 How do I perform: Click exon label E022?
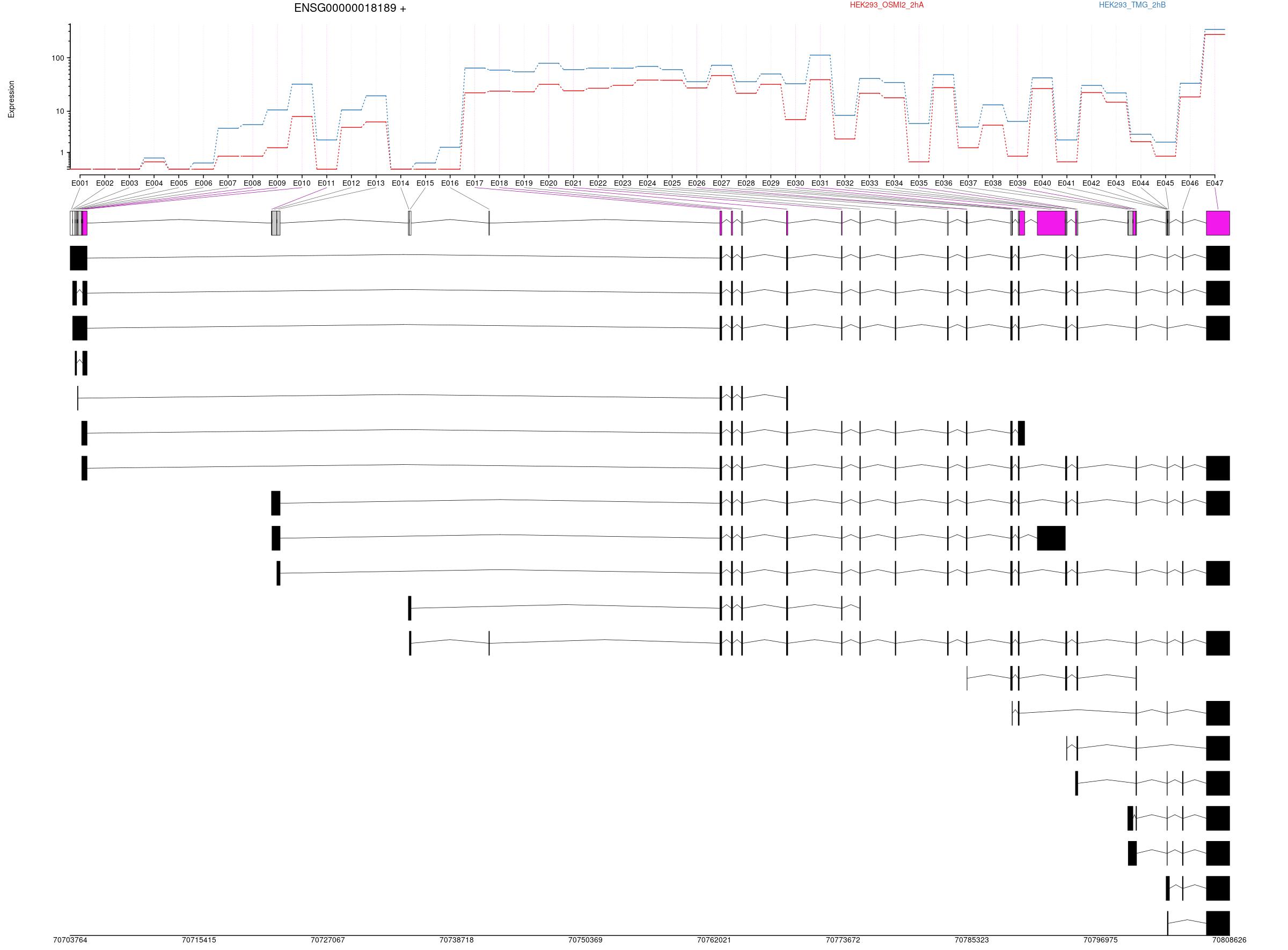pyautogui.click(x=598, y=184)
